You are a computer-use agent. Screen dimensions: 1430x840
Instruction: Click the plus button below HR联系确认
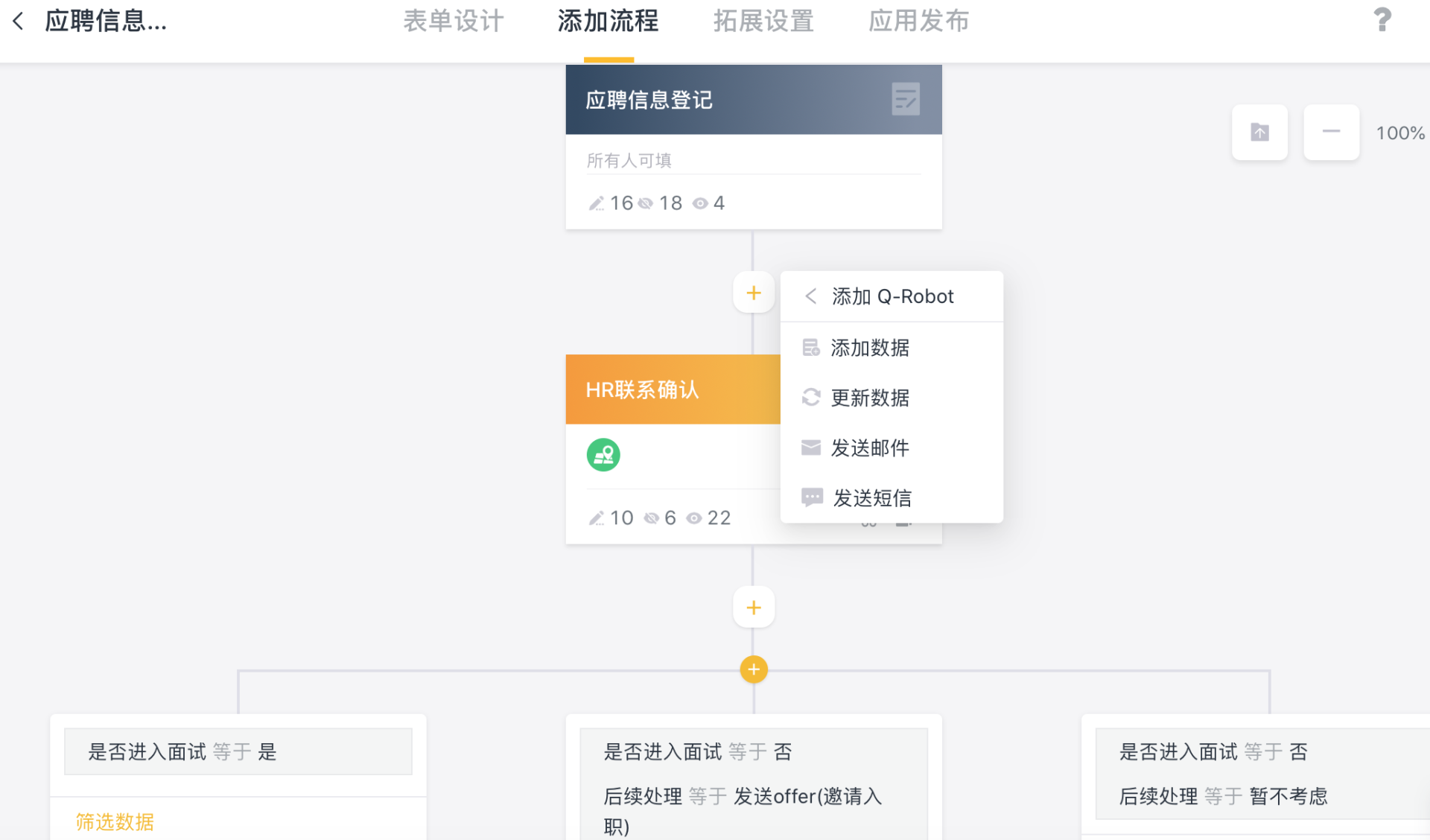[754, 608]
